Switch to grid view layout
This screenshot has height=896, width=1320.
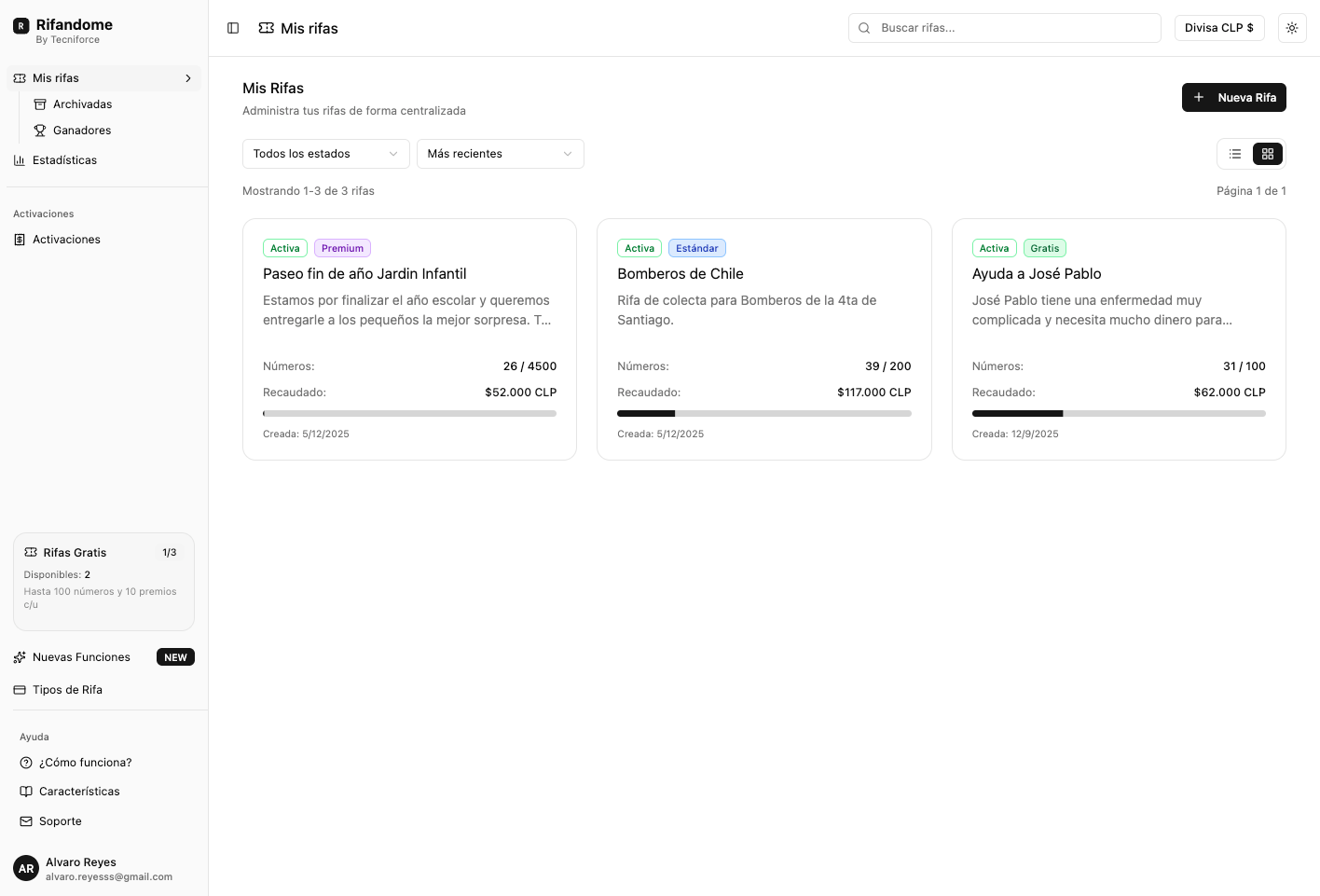tap(1267, 154)
